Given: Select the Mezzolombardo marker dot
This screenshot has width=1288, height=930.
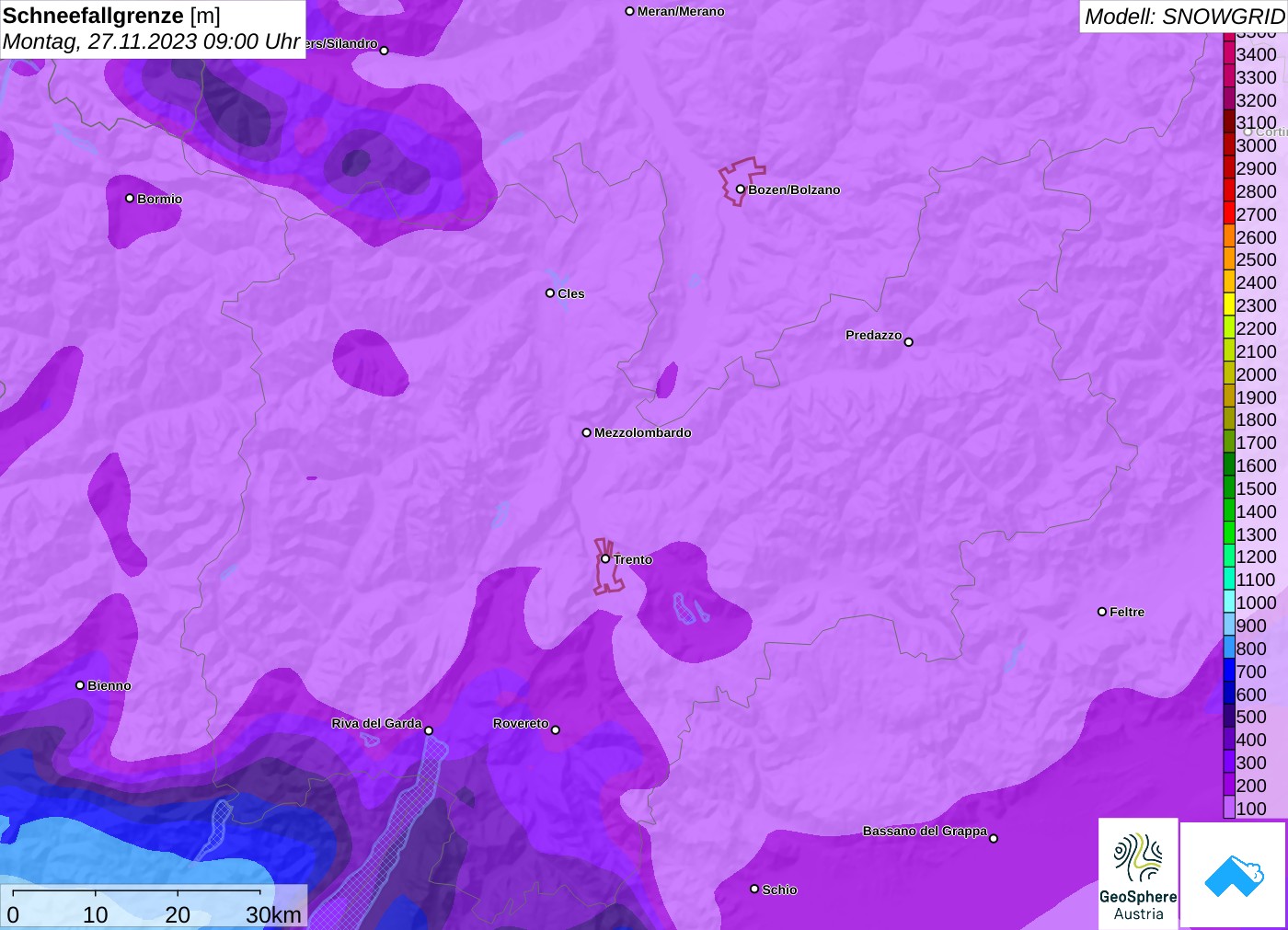Looking at the screenshot, I should point(586,432).
